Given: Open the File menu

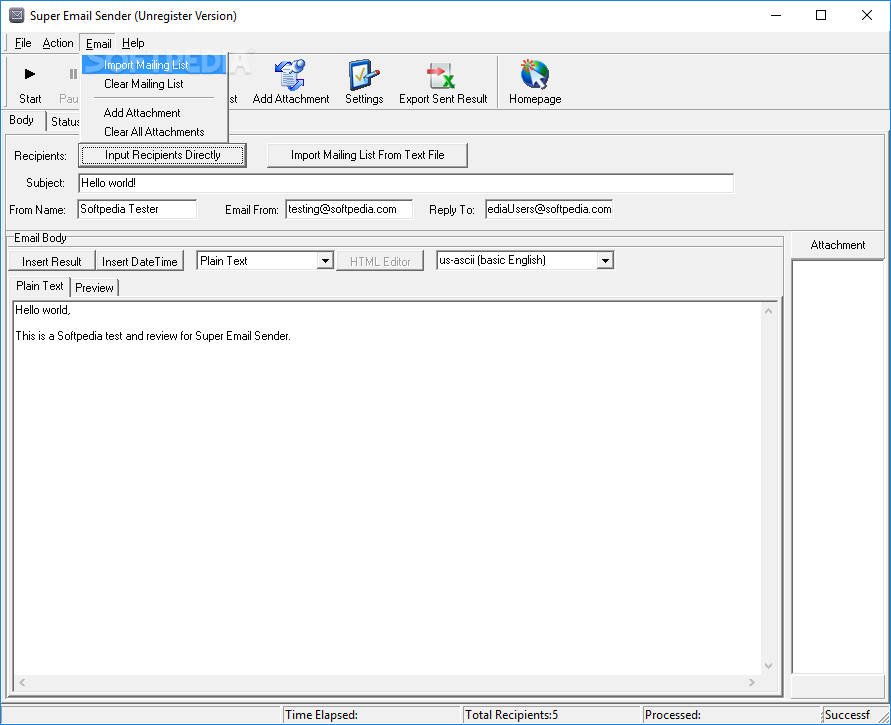Looking at the screenshot, I should [x=23, y=43].
